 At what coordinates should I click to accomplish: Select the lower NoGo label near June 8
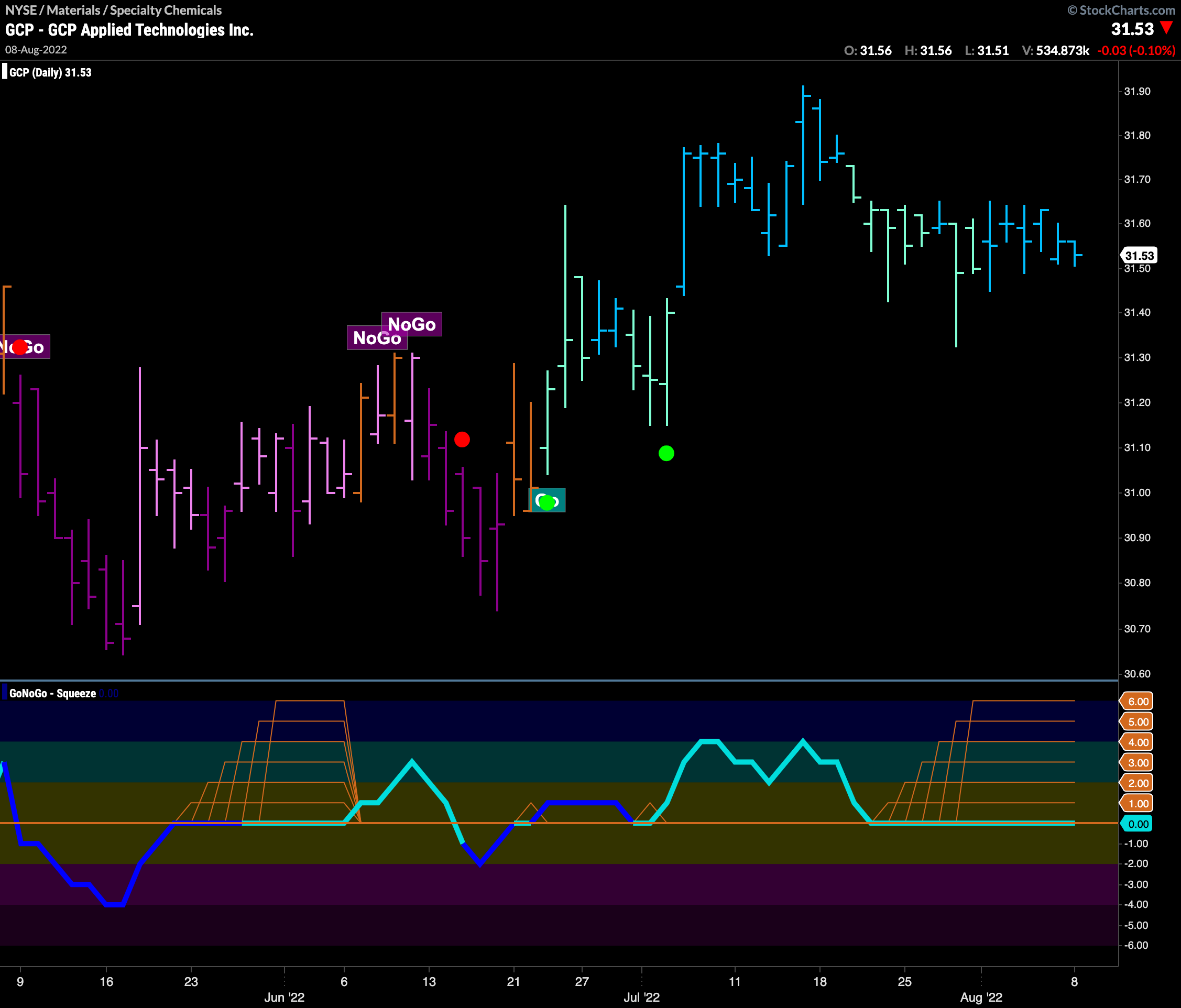point(377,338)
